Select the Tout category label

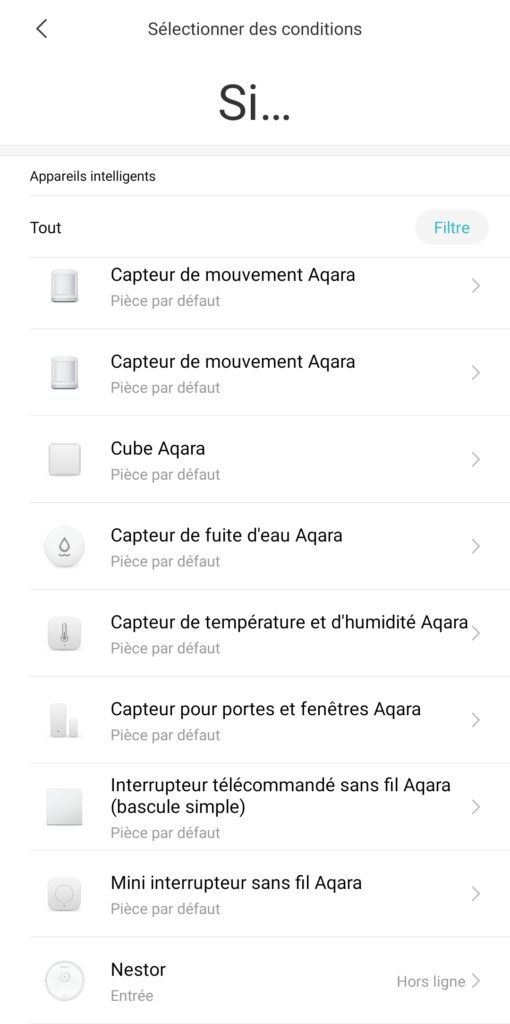click(x=46, y=228)
